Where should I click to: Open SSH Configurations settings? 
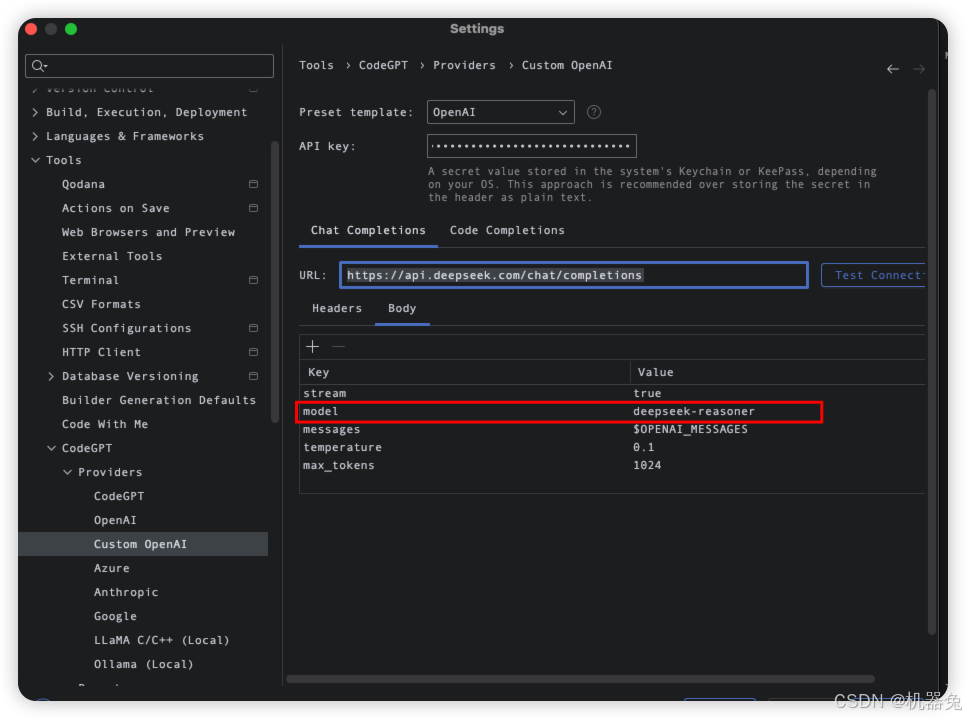pos(126,328)
